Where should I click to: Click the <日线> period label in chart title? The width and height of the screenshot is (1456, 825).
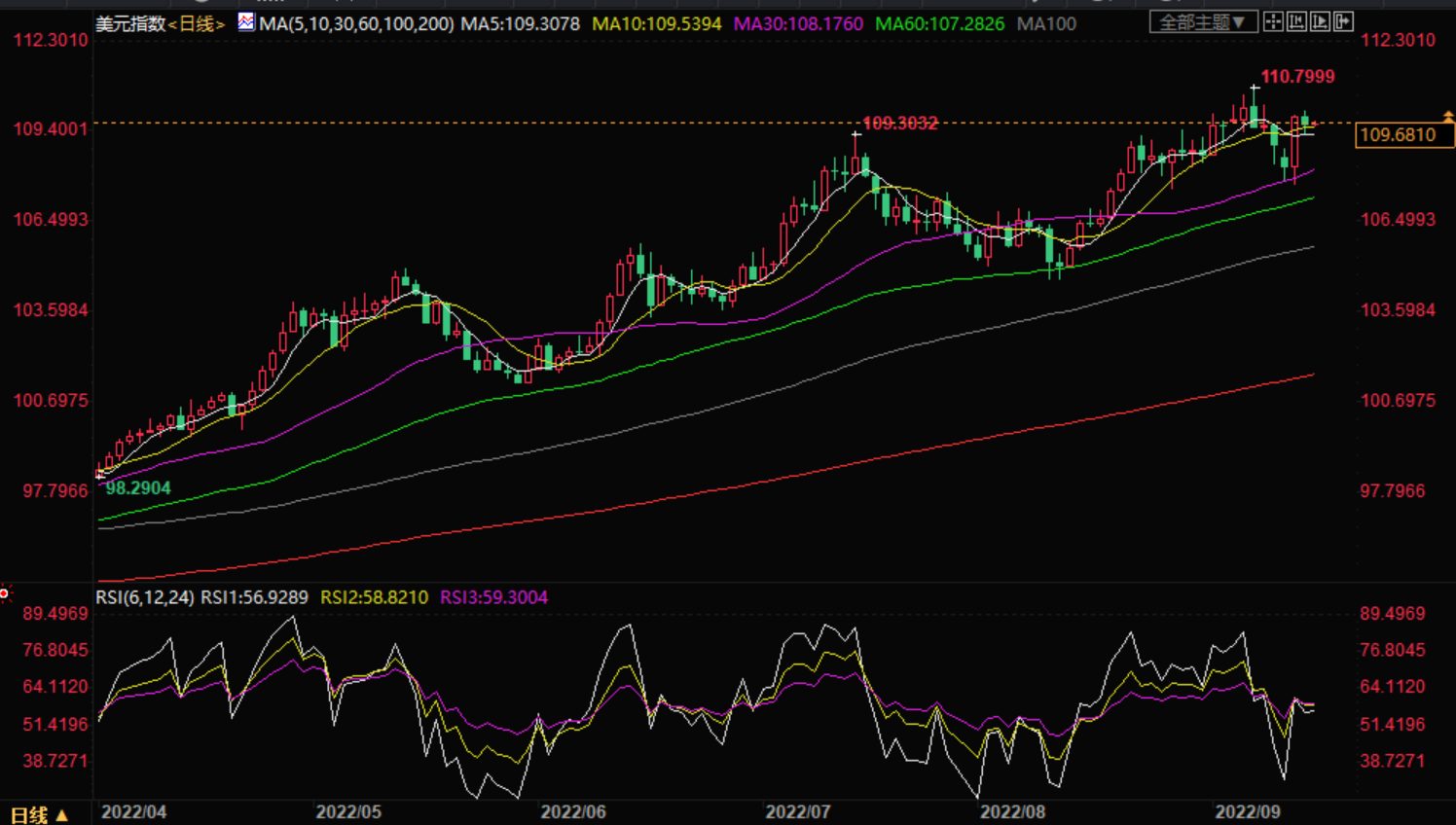click(197, 23)
